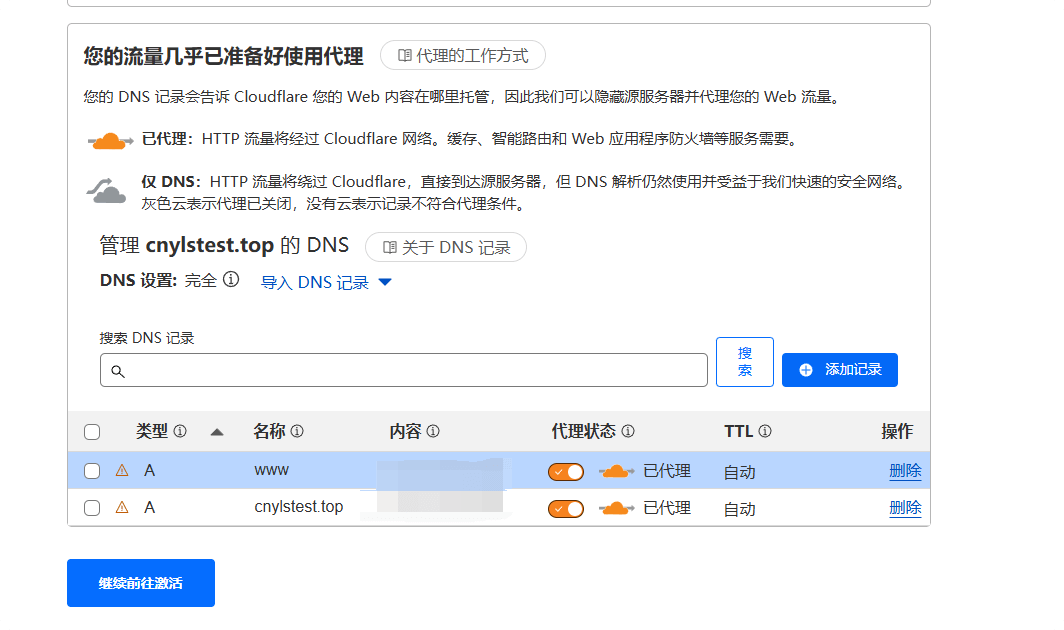1064x630 pixels.
Task: Open 代理的工作方式 documentation button
Action: [463, 56]
